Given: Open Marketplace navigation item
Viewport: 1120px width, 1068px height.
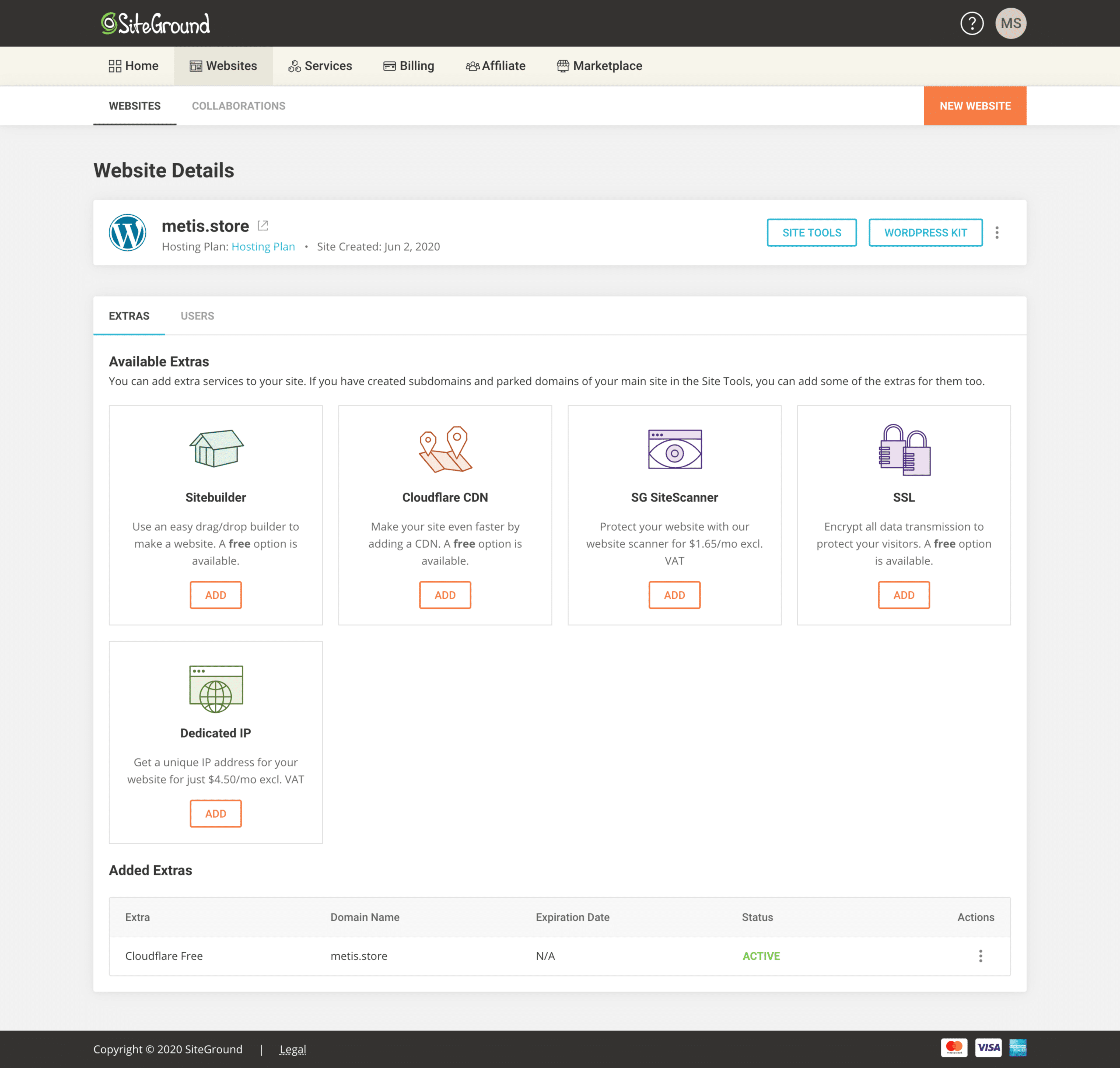Looking at the screenshot, I should point(599,66).
